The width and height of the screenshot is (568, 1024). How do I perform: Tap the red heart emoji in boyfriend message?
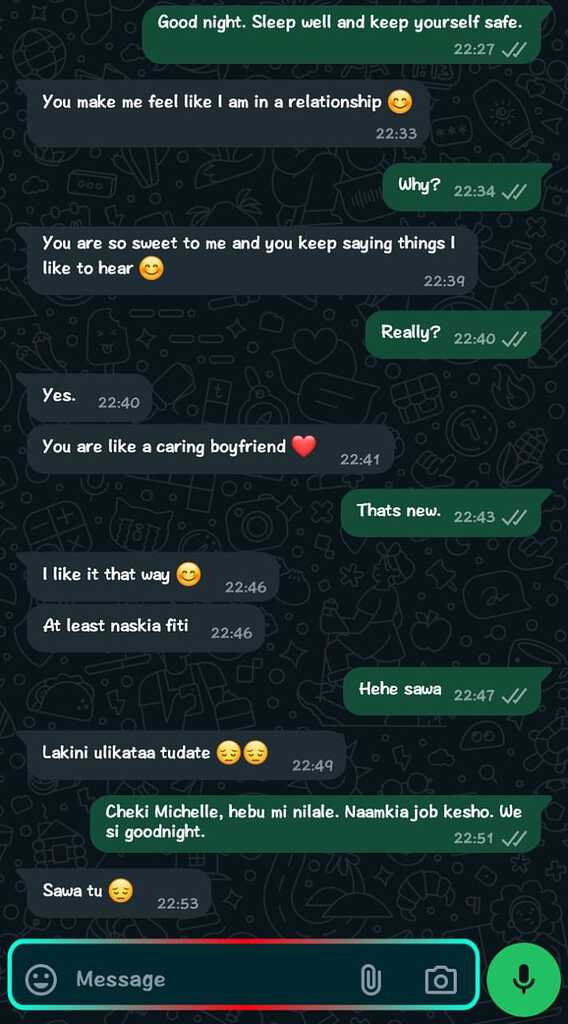[304, 447]
